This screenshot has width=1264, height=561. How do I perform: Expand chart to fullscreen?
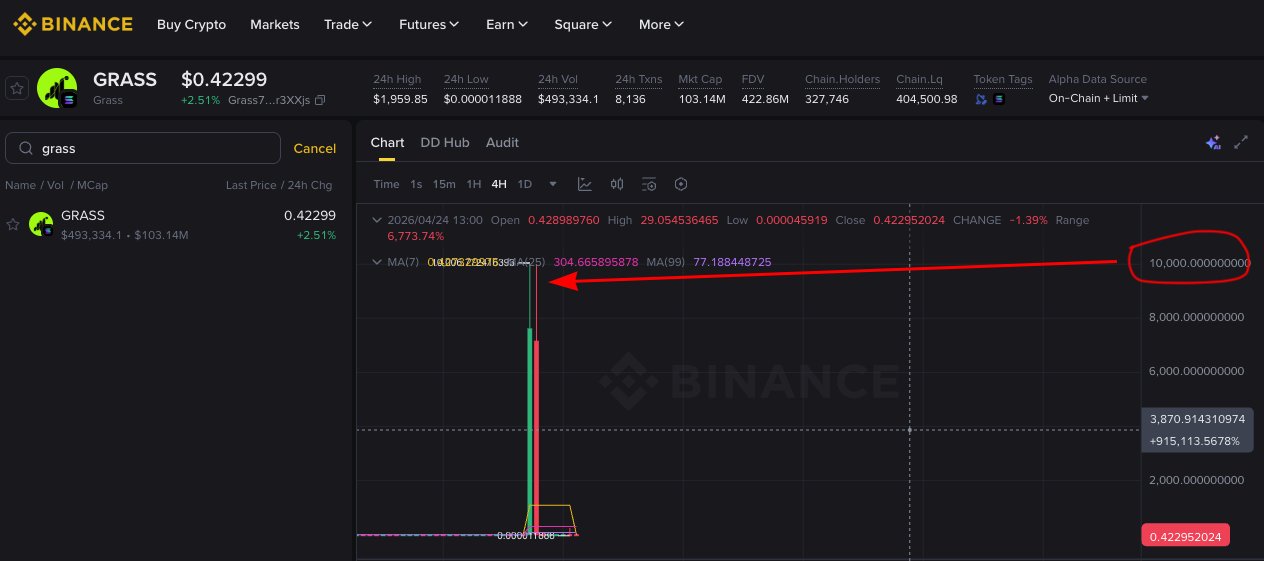[x=1241, y=142]
